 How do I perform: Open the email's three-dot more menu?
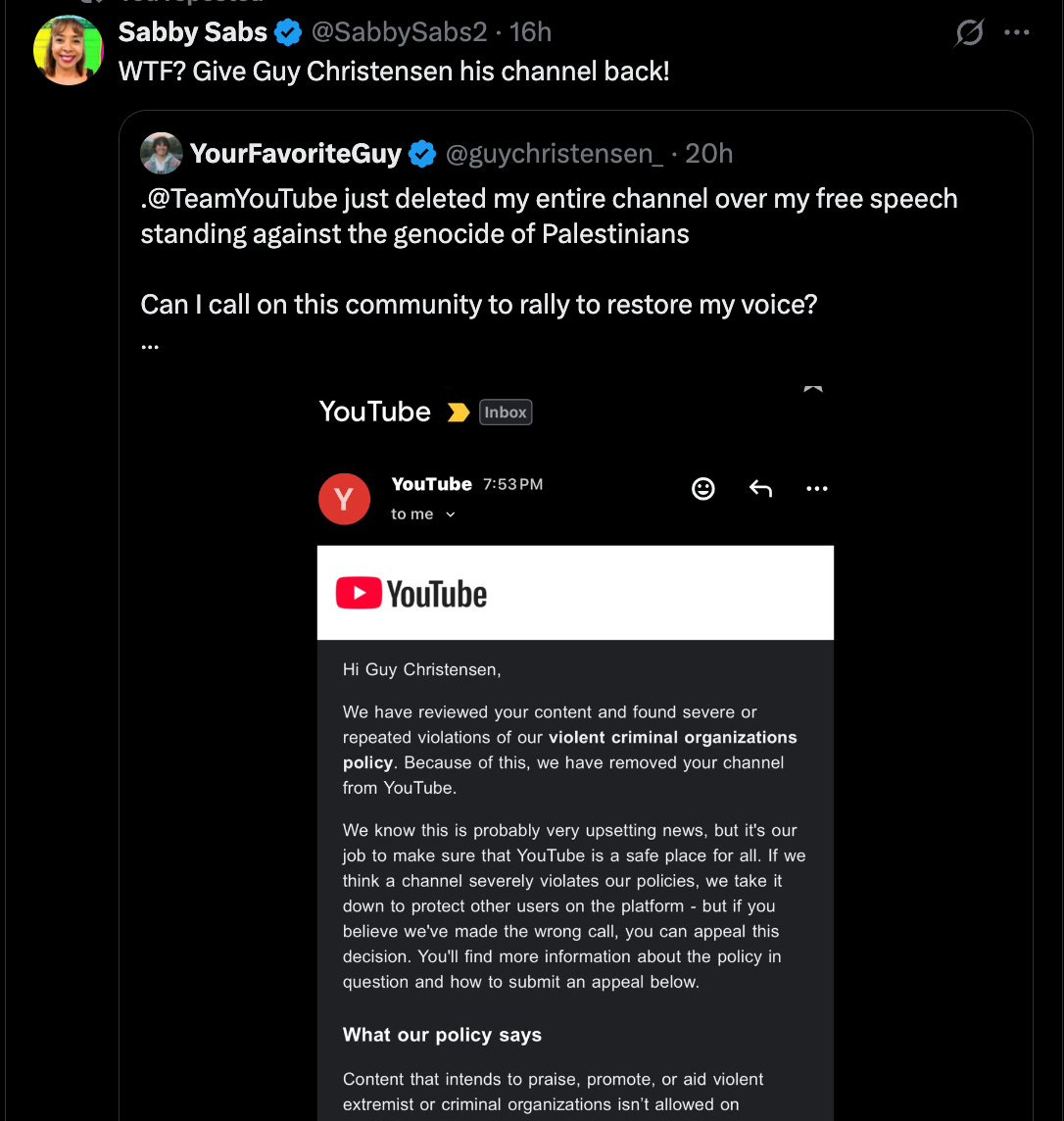(817, 488)
